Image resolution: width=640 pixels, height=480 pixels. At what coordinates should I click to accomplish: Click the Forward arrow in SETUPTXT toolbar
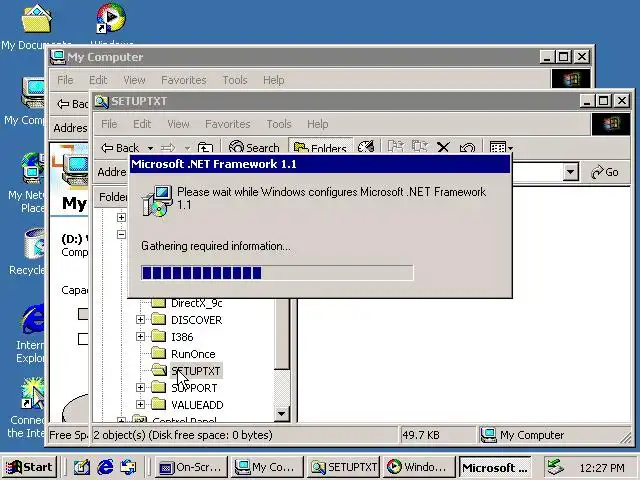coord(168,148)
